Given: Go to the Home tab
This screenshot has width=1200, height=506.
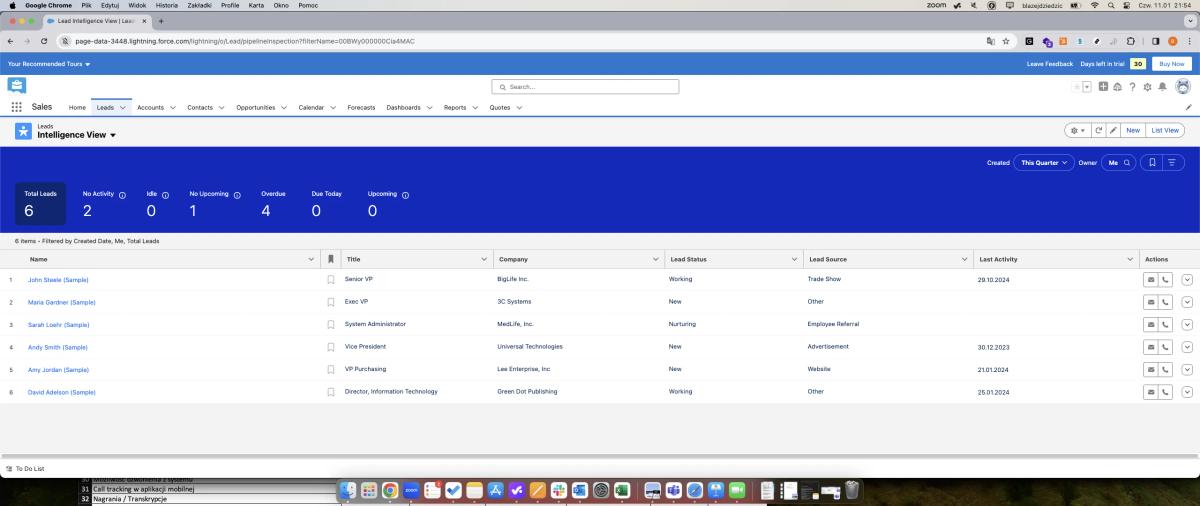Looking at the screenshot, I should (x=77, y=107).
